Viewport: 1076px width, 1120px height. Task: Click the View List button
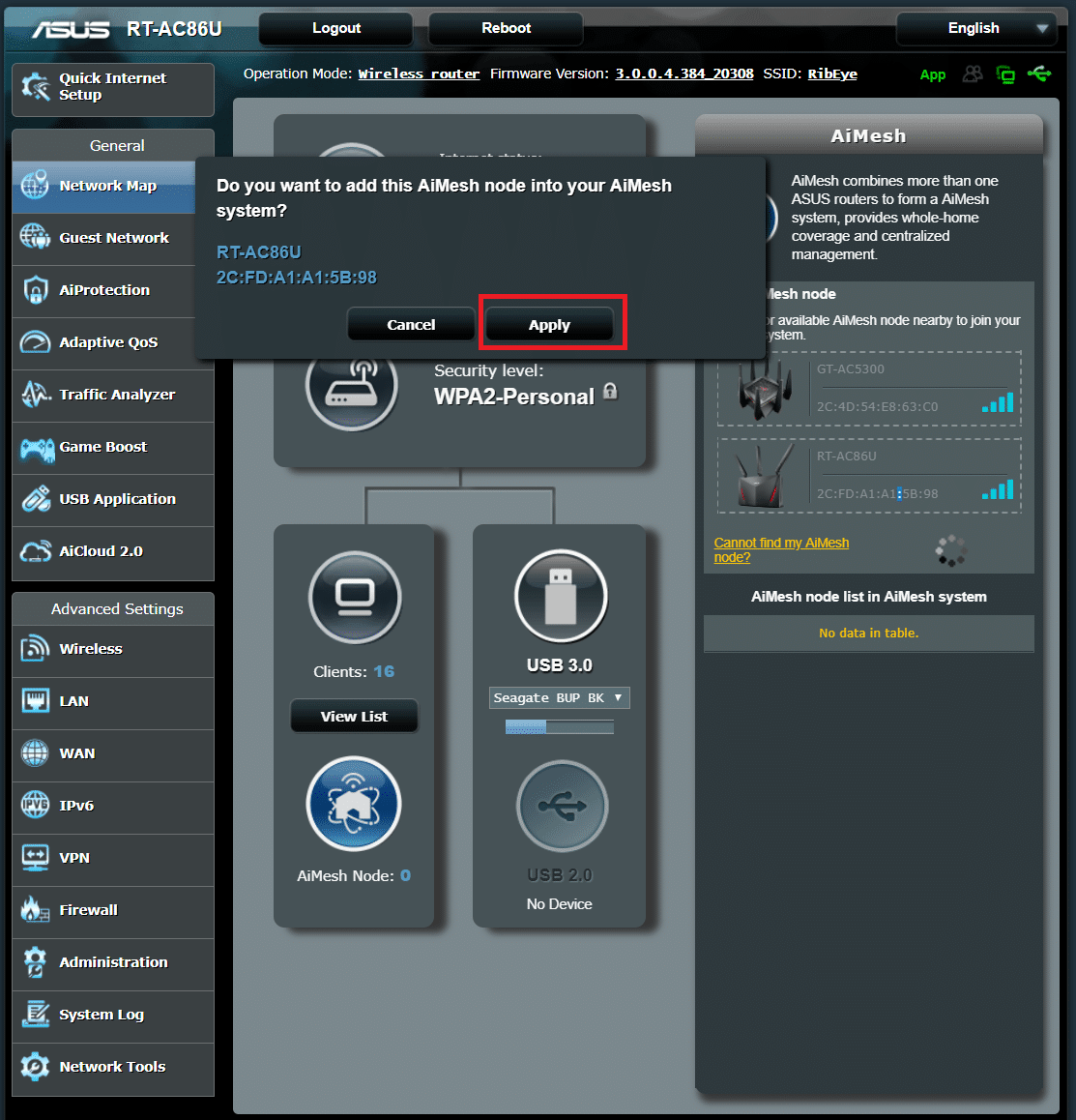[354, 717]
